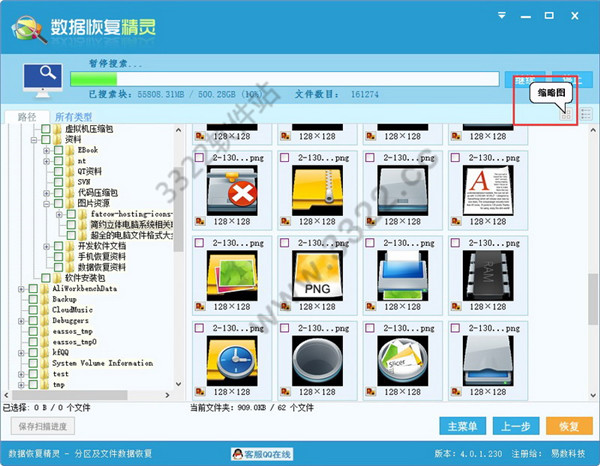Open the Slicer image
This screenshot has height=466, width=600.
[x=403, y=361]
